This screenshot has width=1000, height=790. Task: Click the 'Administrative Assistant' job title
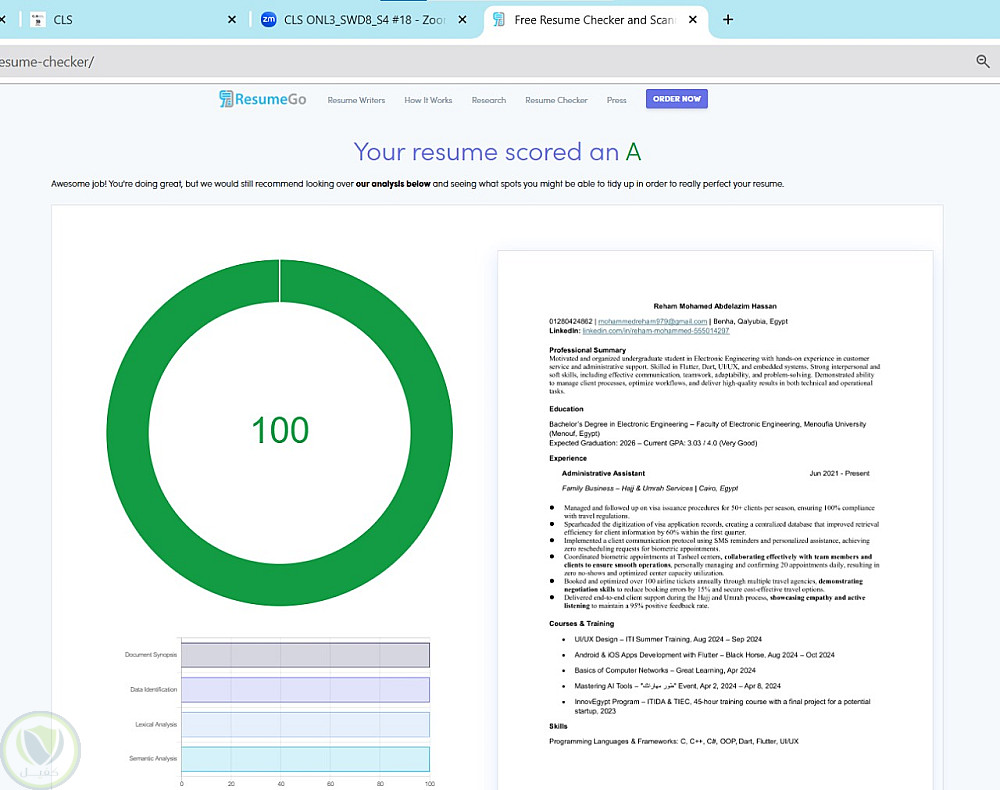coord(603,473)
